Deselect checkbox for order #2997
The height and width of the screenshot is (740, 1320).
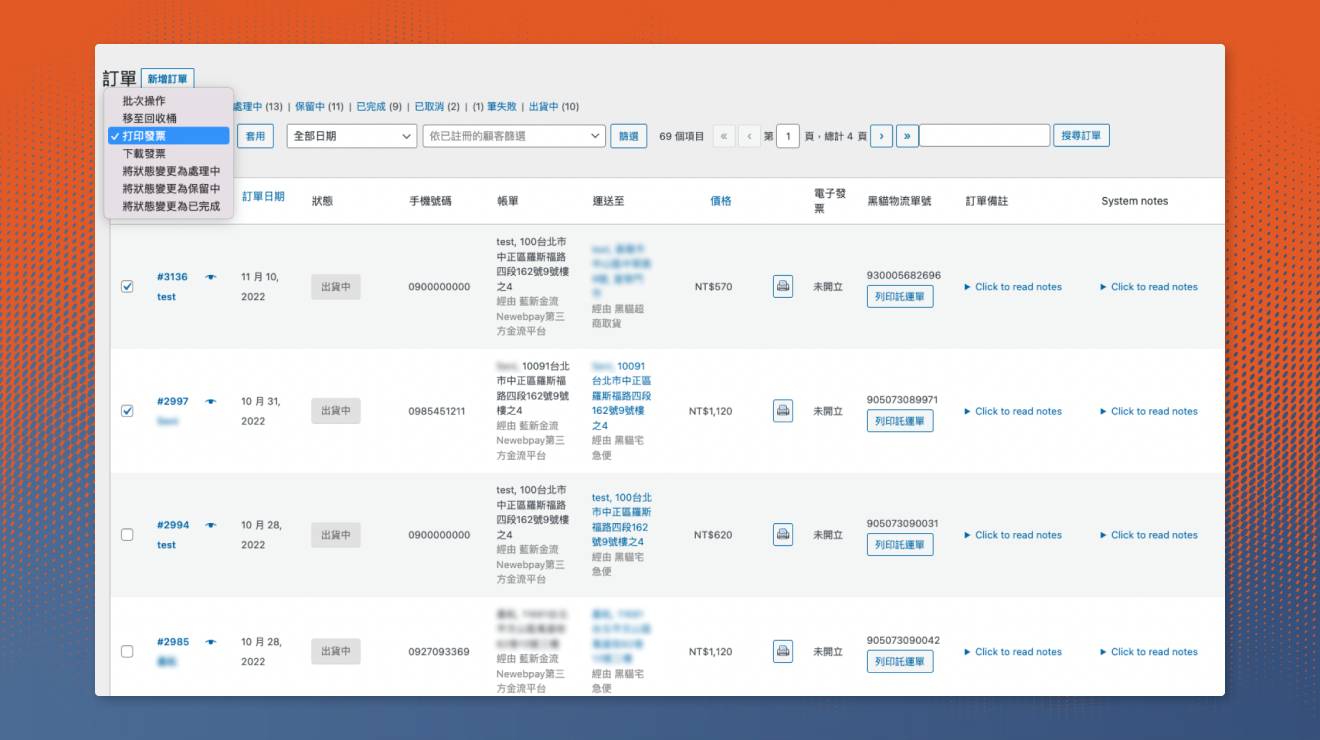pos(127,411)
